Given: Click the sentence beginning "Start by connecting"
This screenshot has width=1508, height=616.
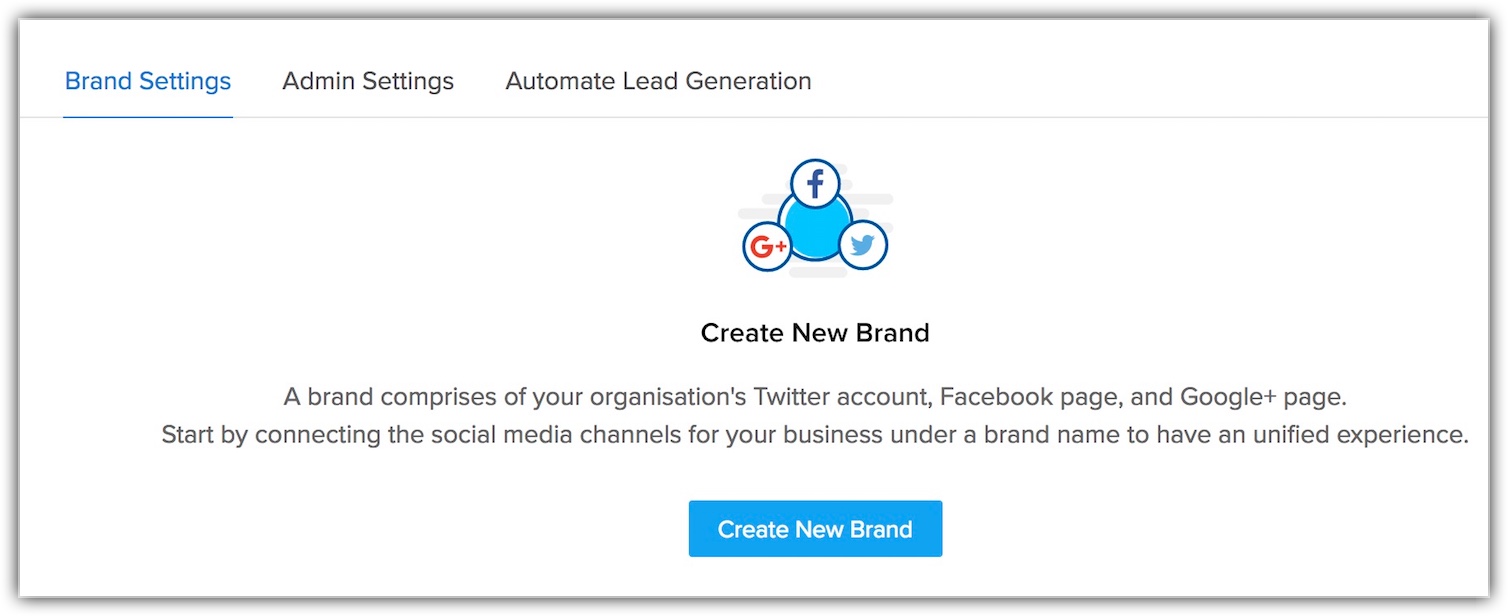Looking at the screenshot, I should pyautogui.click(x=815, y=436).
